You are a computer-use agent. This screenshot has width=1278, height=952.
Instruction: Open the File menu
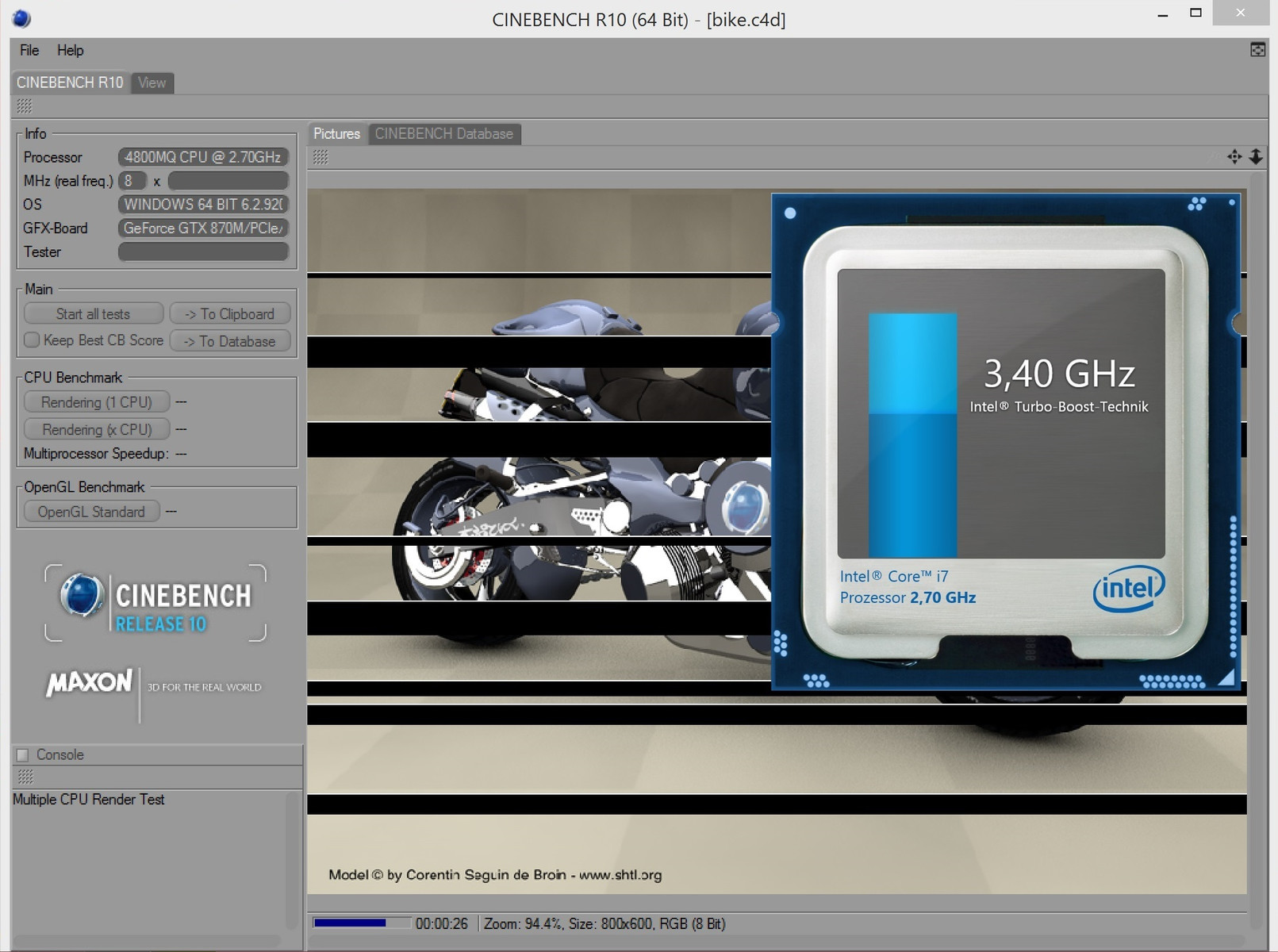[29, 50]
